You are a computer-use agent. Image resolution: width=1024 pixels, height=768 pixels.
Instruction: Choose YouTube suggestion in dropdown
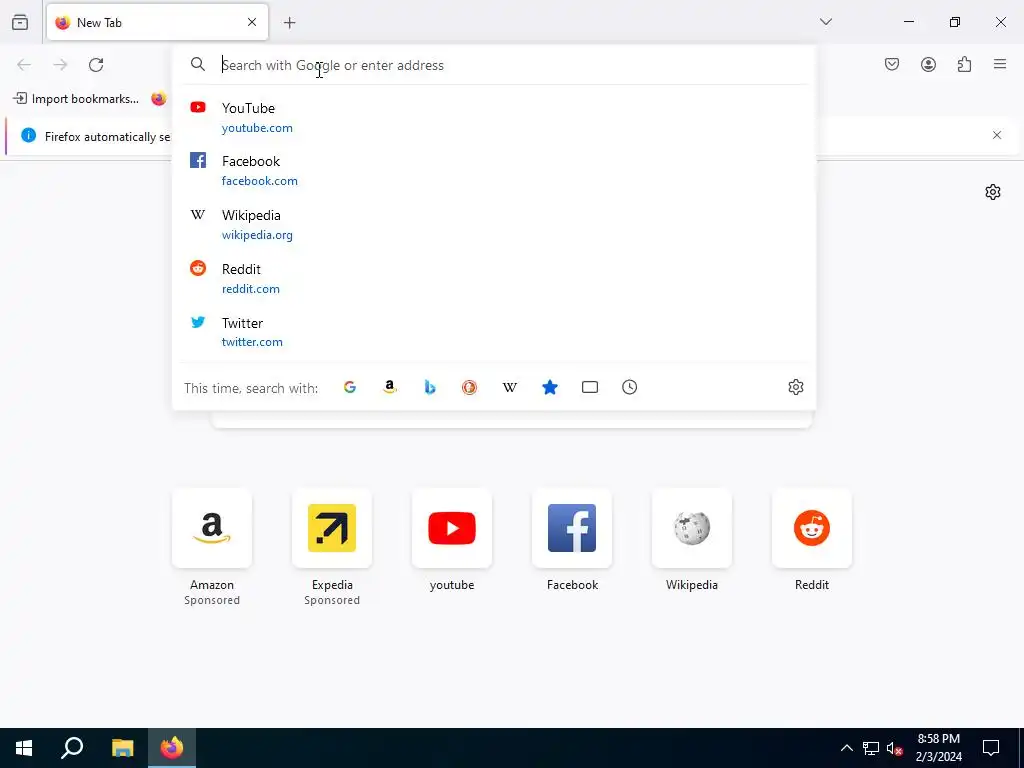tap(494, 118)
